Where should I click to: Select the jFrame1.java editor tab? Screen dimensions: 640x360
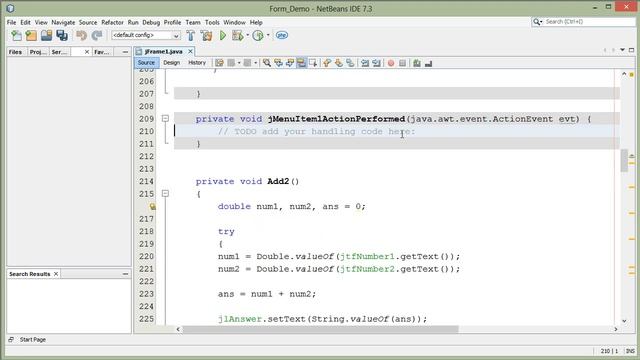click(x=163, y=52)
